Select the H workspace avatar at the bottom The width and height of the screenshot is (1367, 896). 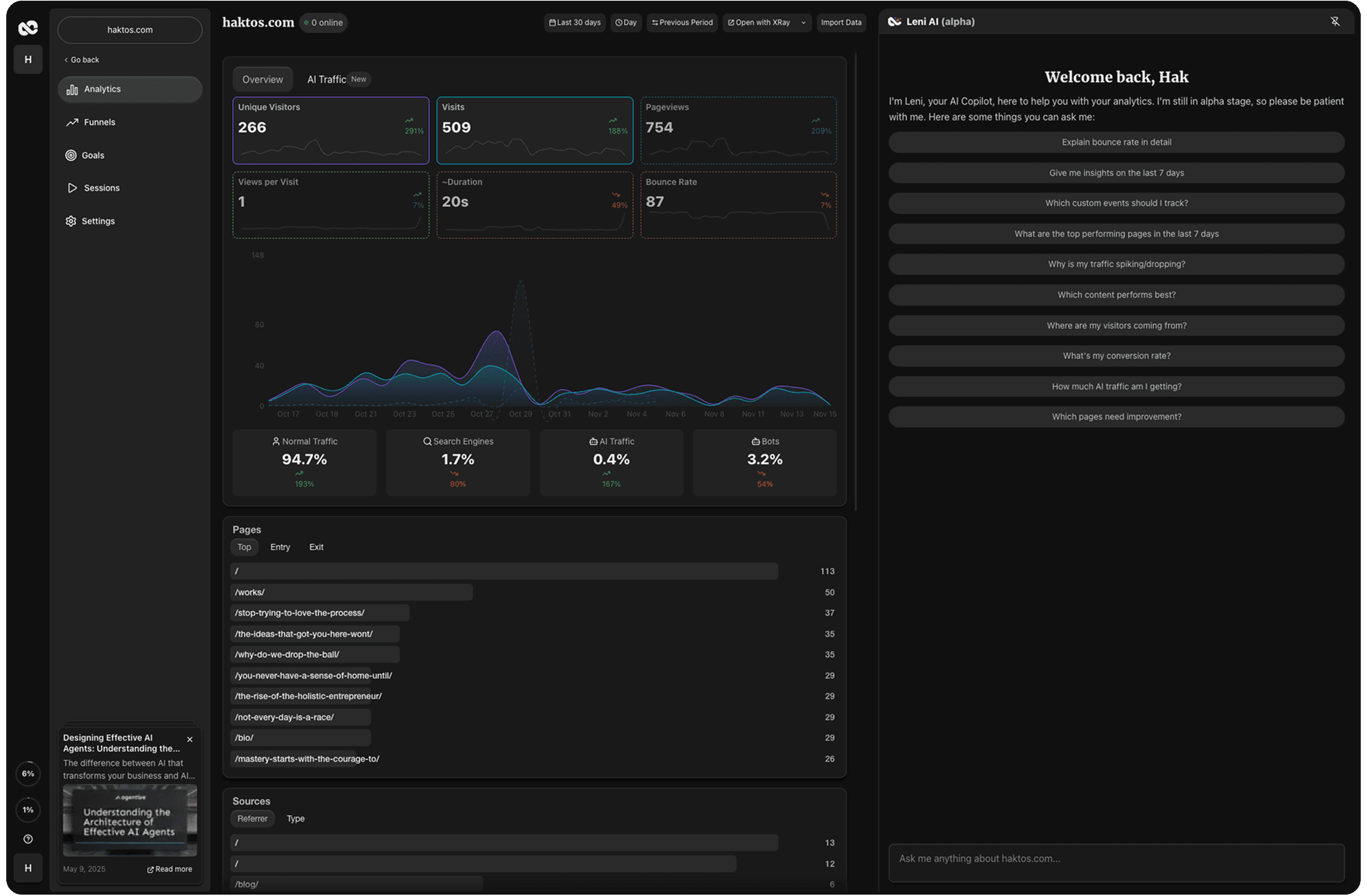[28, 867]
